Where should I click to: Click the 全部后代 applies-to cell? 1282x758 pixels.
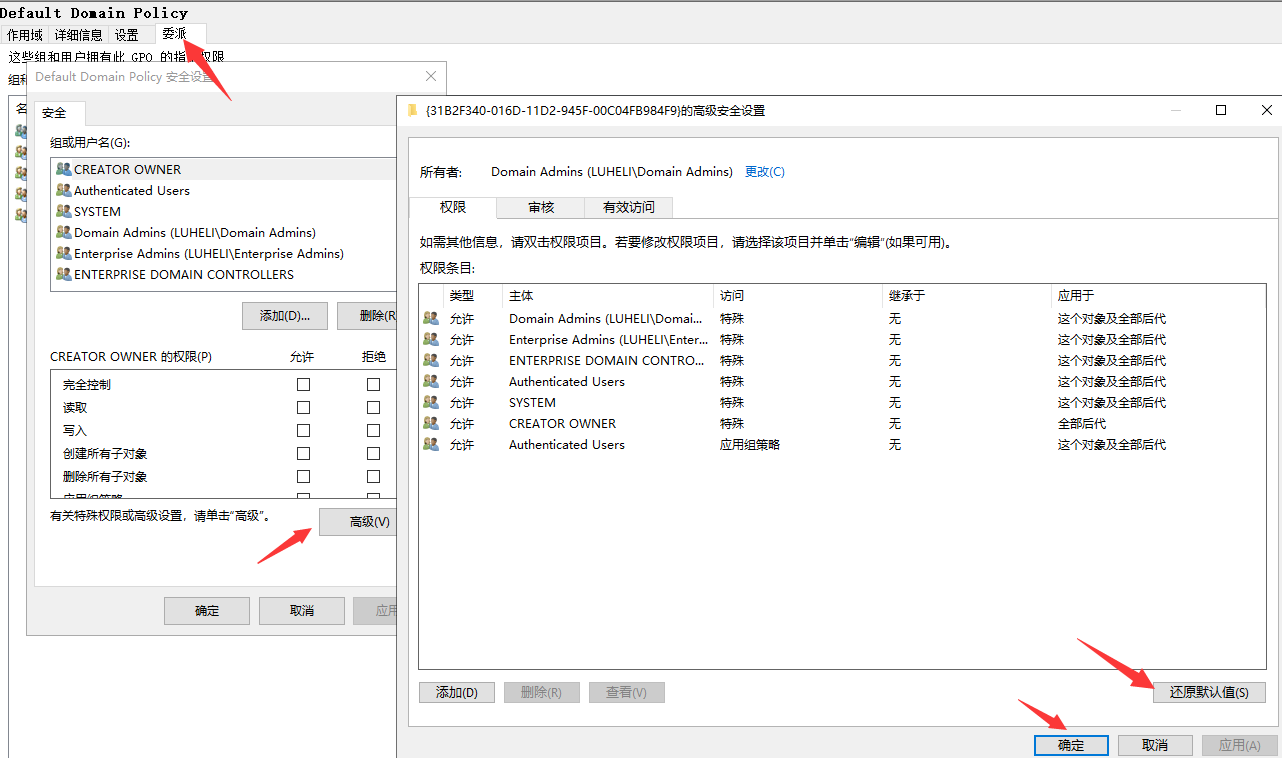pos(1082,423)
